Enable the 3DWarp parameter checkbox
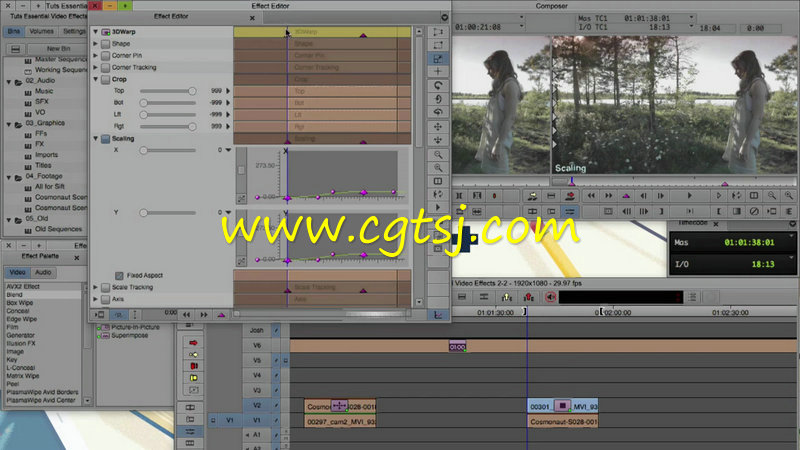800x450 pixels. tap(106, 32)
